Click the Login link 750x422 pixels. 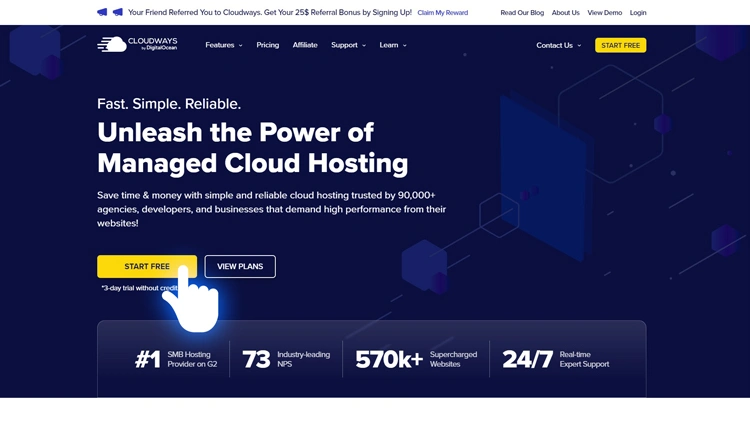coord(638,13)
